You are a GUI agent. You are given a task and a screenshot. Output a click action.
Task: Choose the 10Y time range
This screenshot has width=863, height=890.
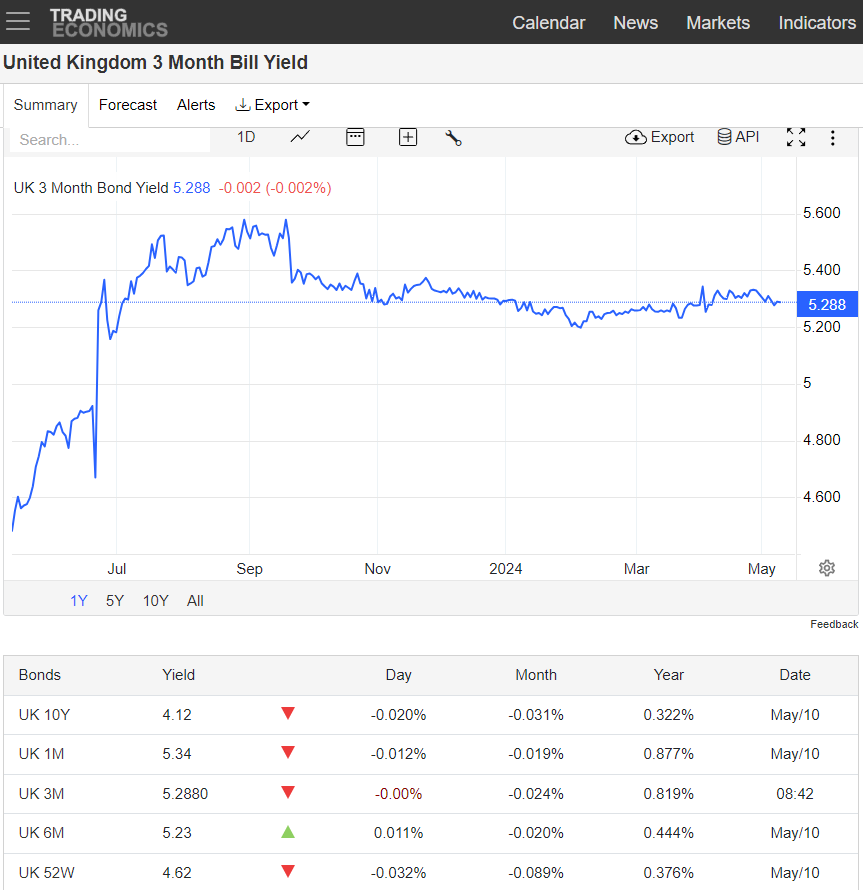(x=156, y=601)
